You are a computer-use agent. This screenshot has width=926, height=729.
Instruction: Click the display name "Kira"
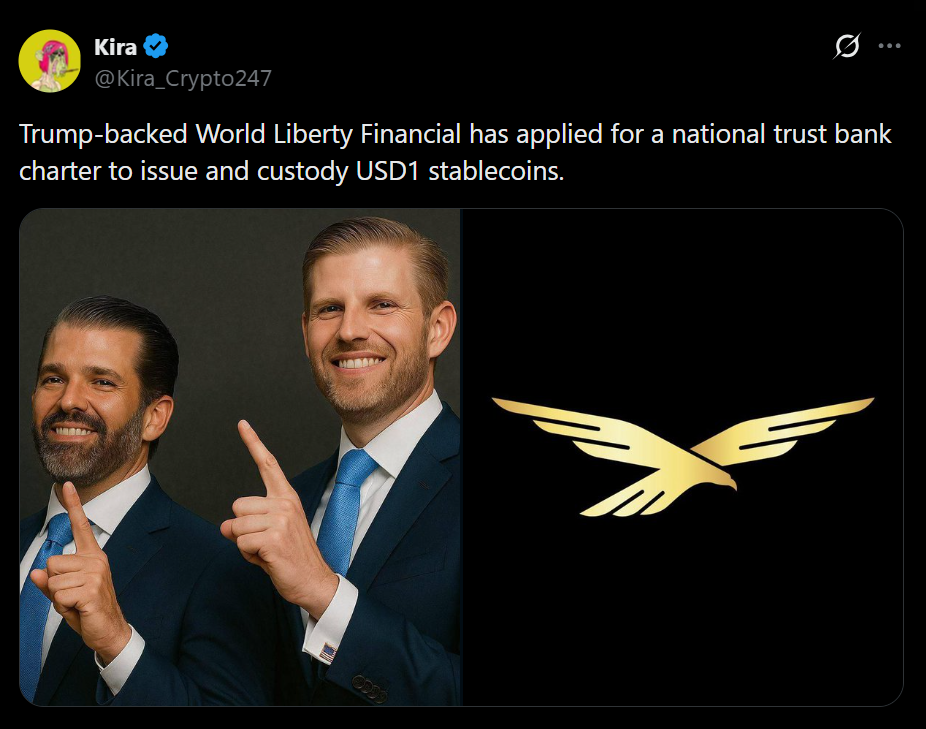point(115,46)
